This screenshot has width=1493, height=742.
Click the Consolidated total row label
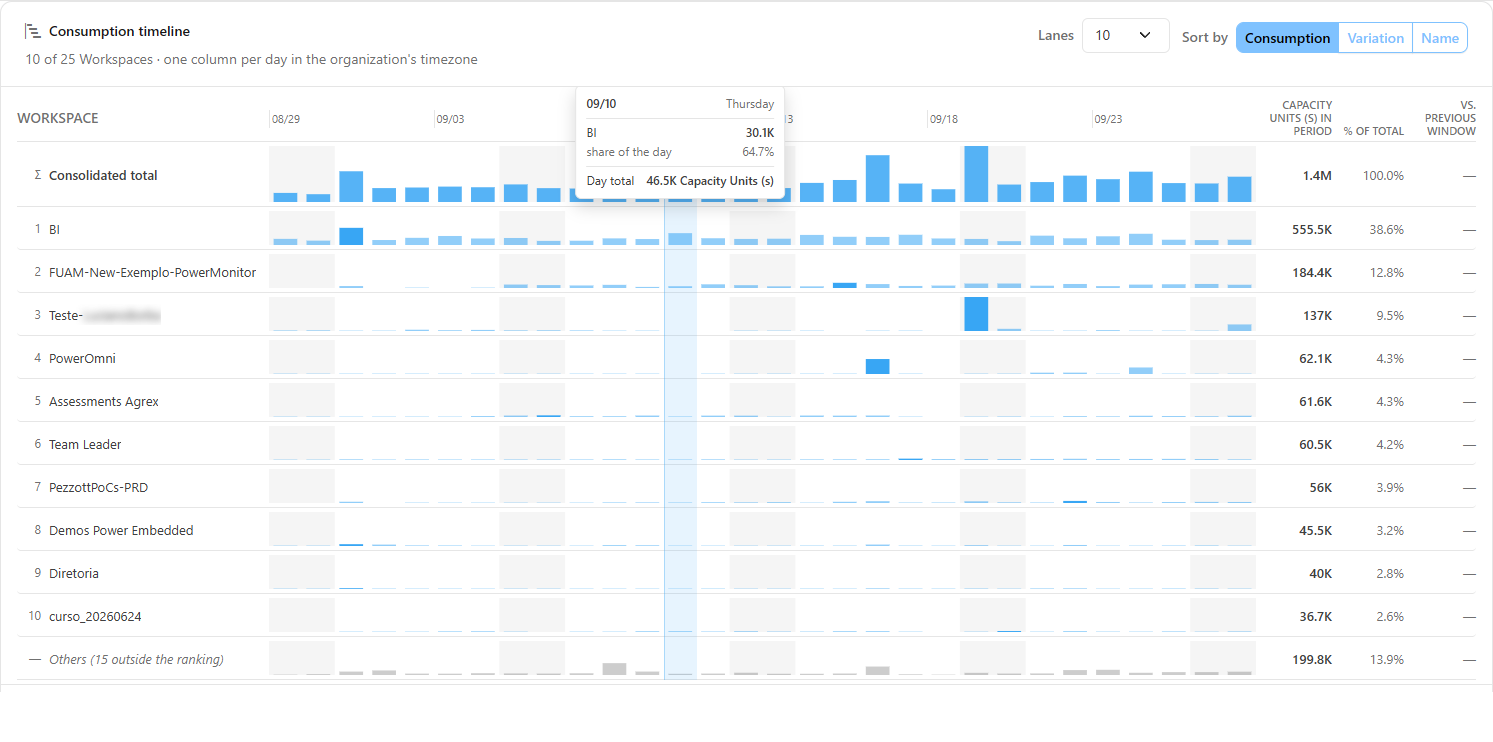(x=103, y=175)
